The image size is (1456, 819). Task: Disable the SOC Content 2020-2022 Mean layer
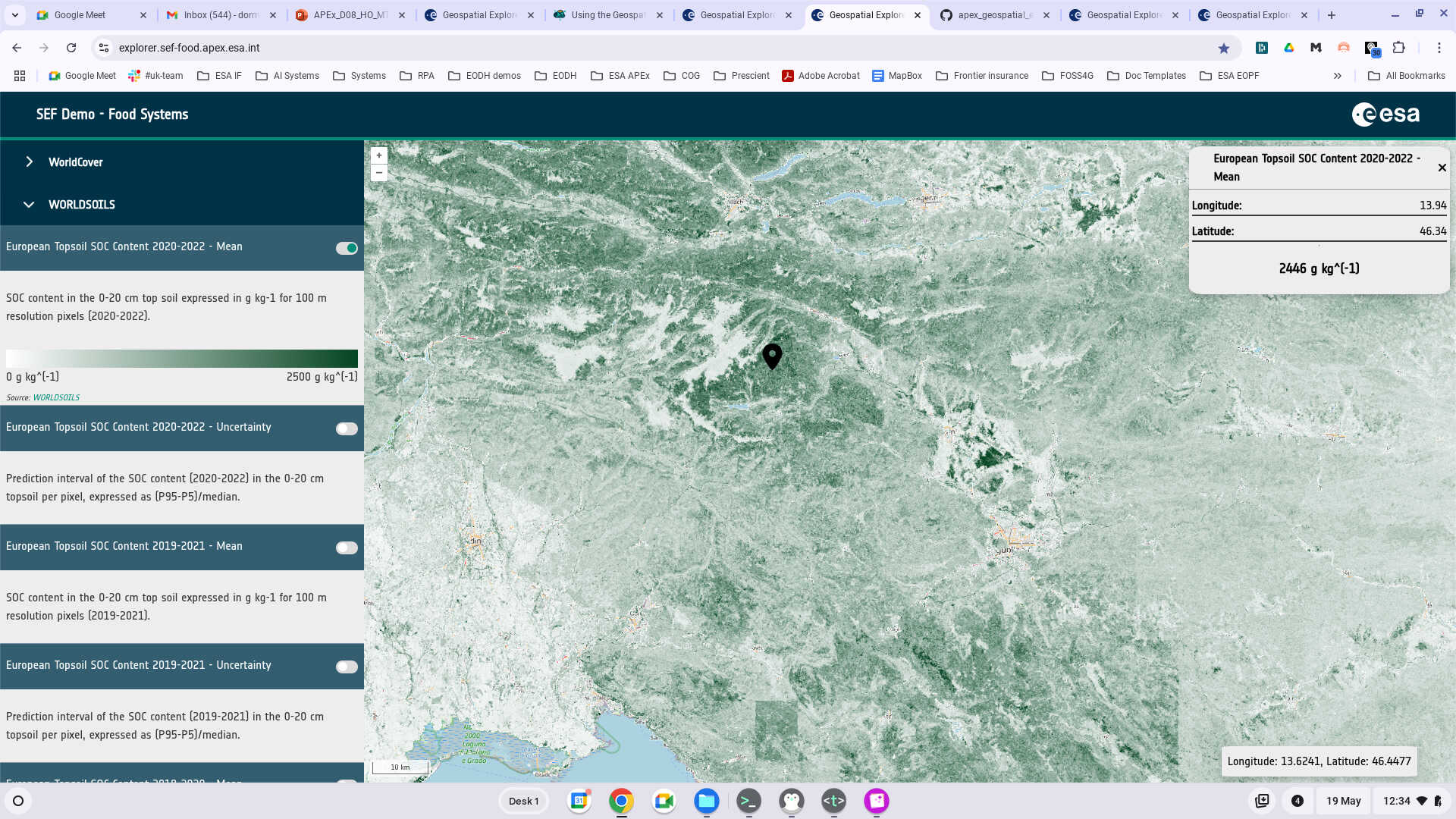coord(347,248)
